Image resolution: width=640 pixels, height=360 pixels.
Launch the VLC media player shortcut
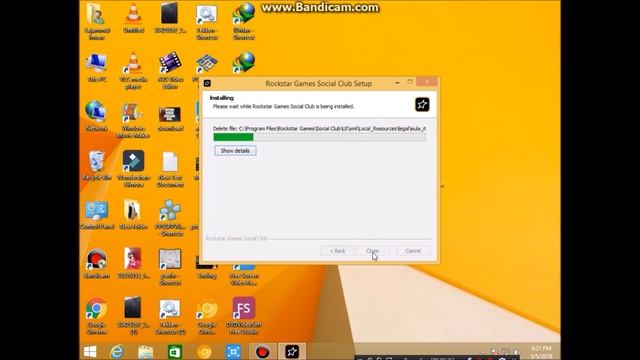133,71
